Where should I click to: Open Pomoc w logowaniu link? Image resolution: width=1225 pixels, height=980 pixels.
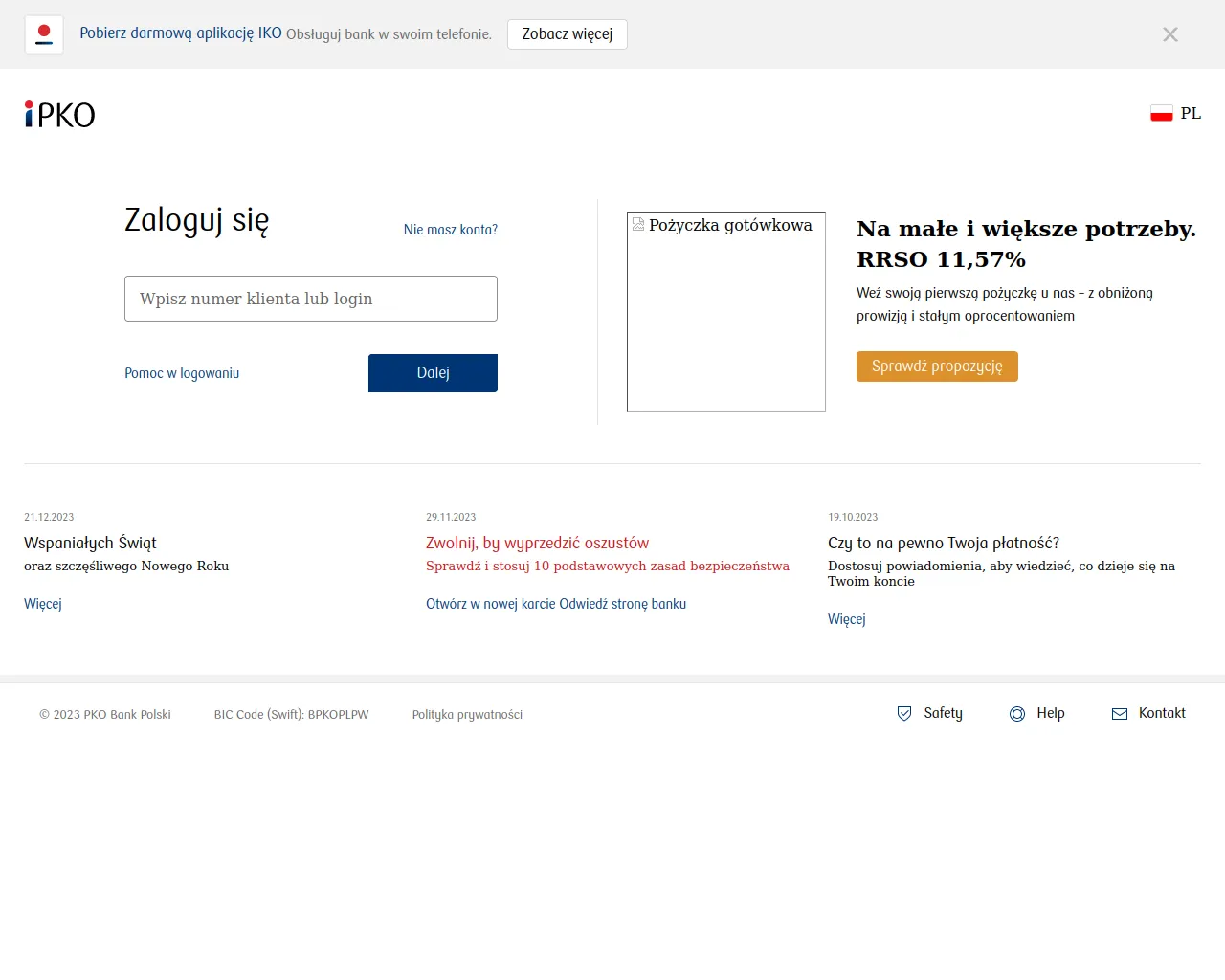182,373
